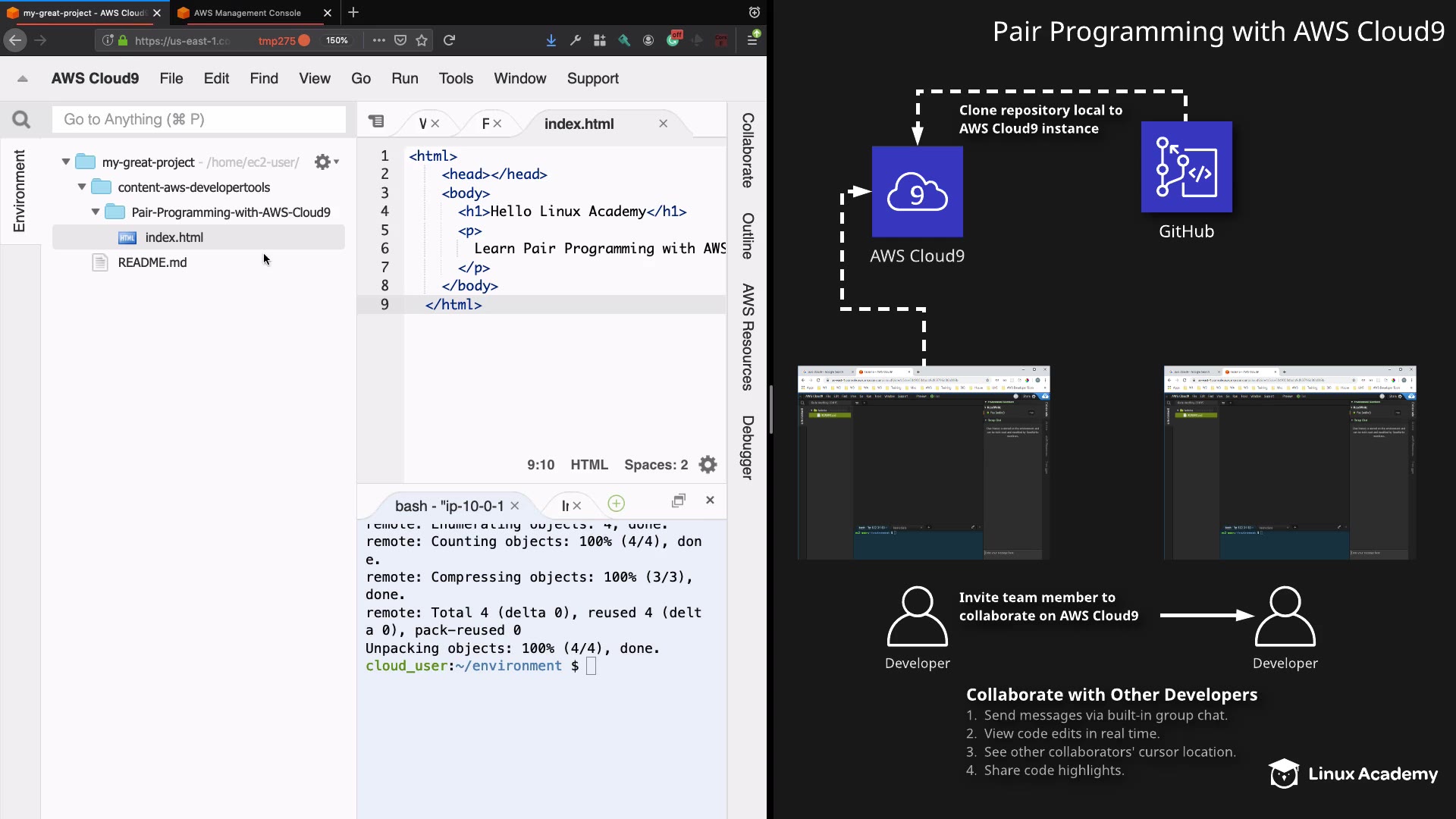Click the Go to Anything search field
The height and width of the screenshot is (819, 1456).
[x=199, y=119]
